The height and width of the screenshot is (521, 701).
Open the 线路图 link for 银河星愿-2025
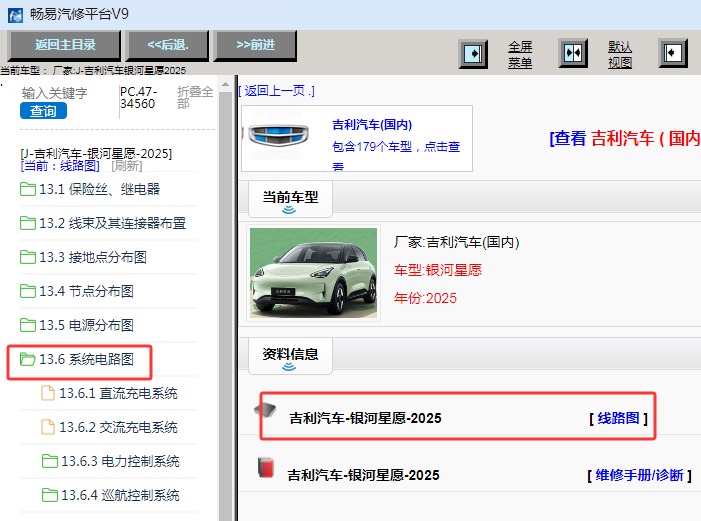[618, 418]
